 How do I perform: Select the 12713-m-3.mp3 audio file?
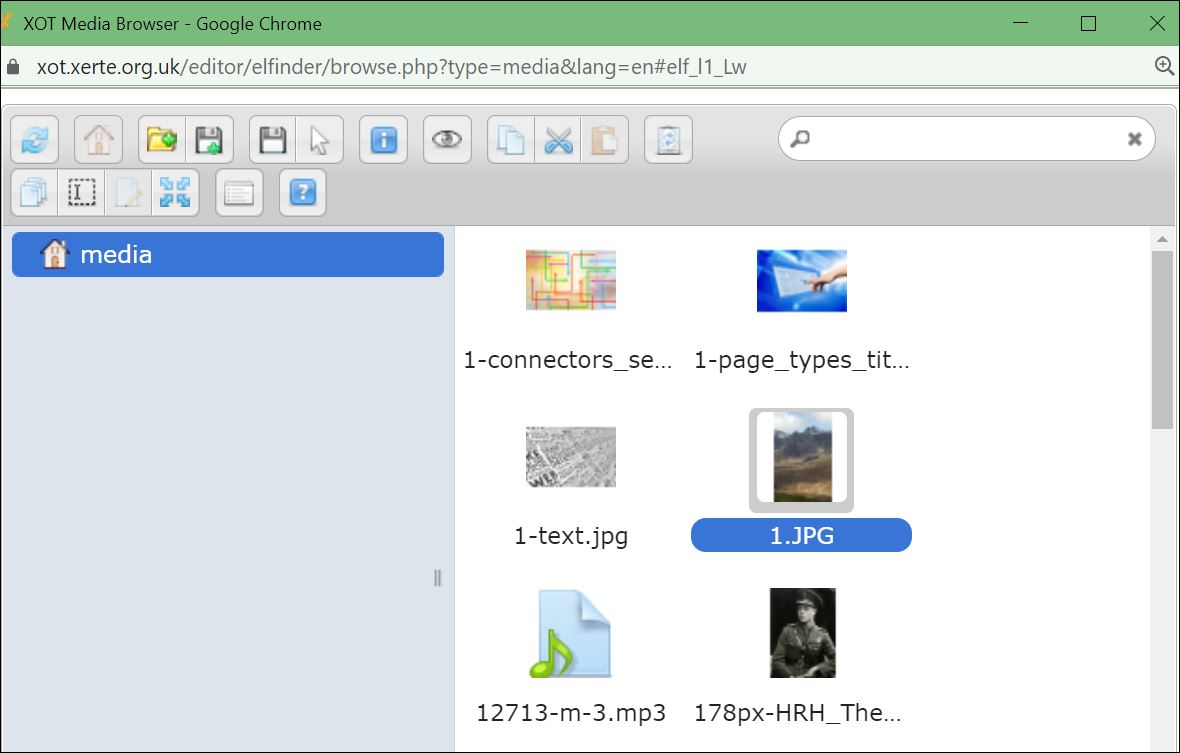click(571, 635)
